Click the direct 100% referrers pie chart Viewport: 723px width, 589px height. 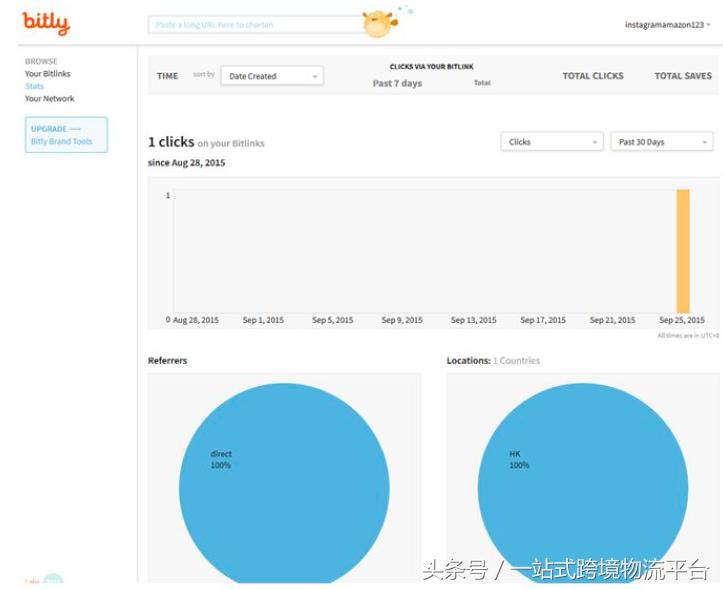[284, 482]
